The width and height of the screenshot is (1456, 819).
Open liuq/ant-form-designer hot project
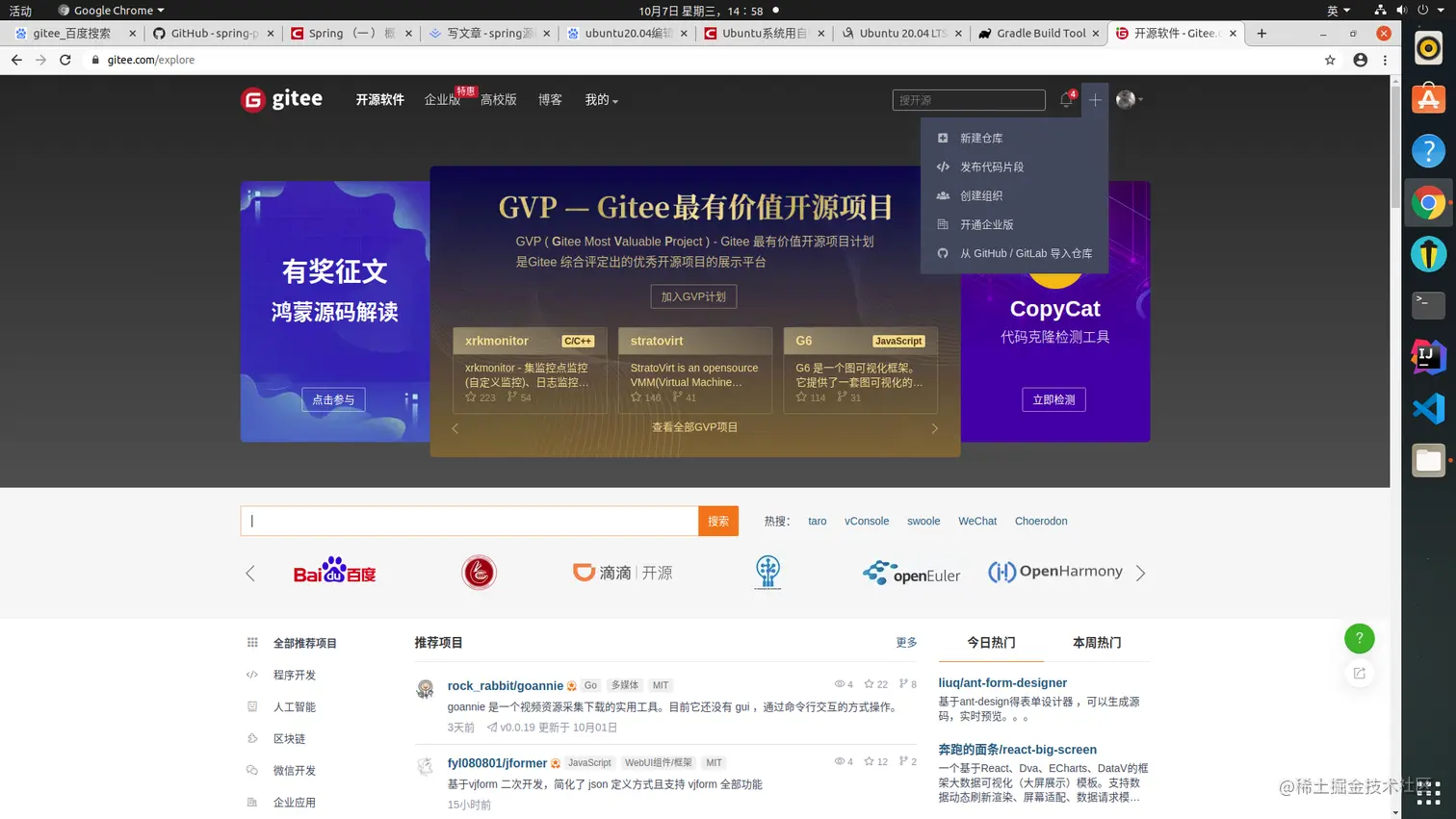[x=1002, y=682]
